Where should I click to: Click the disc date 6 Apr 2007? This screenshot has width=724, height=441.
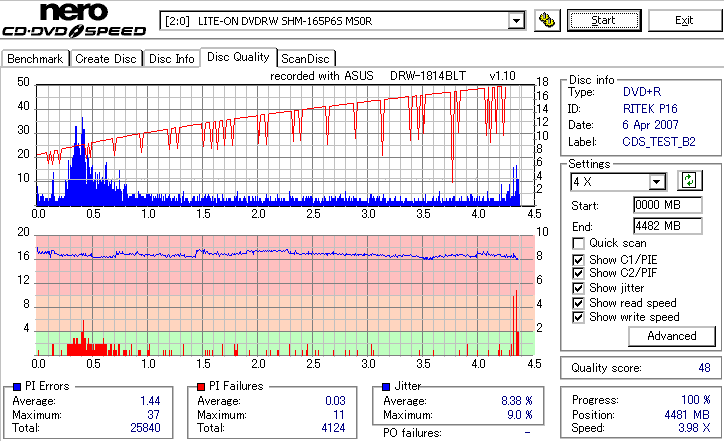(650, 125)
